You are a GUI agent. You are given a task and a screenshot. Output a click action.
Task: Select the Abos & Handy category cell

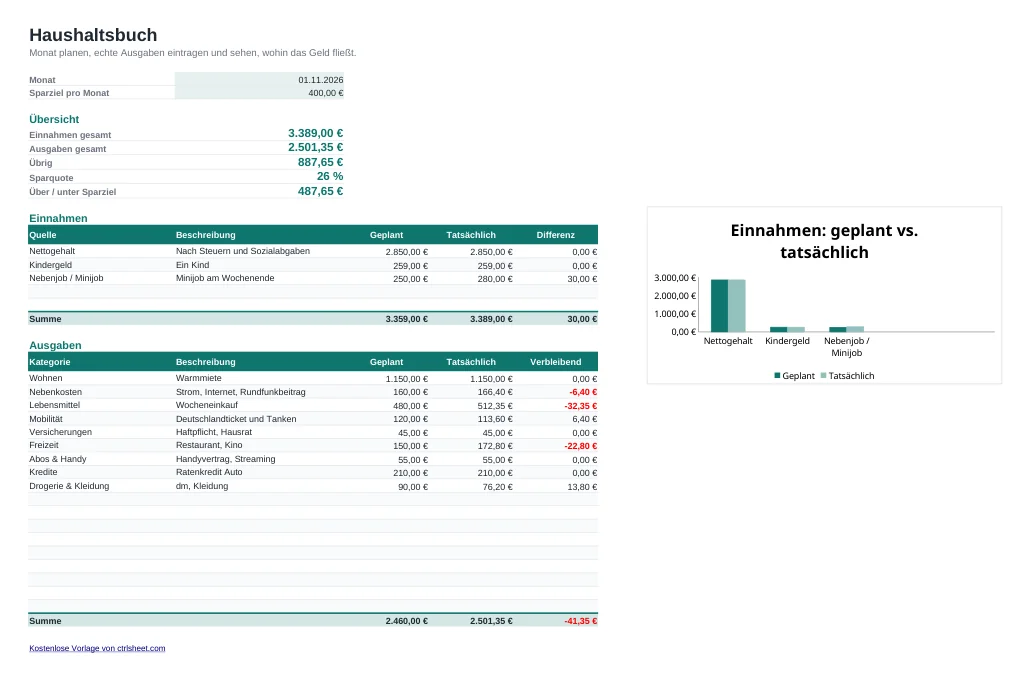point(101,459)
